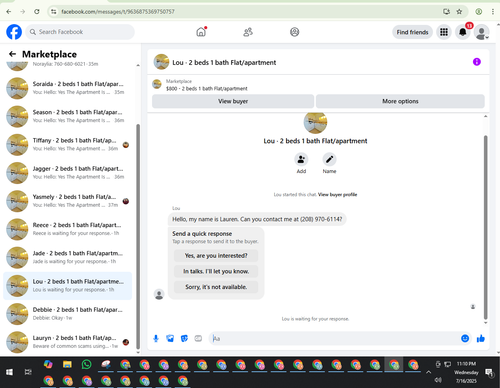The height and width of the screenshot is (388, 500).
Task: Open the Reece conversation
Action: click(x=68, y=229)
